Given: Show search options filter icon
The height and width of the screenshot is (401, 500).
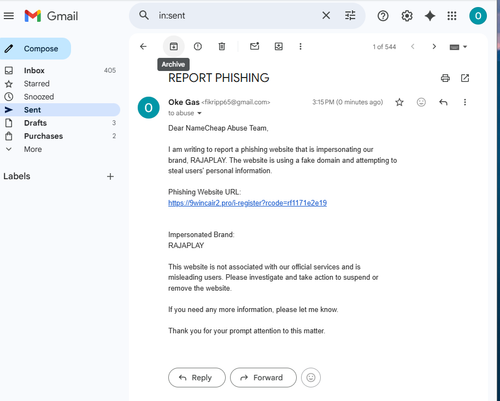Looking at the screenshot, I should point(350,15).
